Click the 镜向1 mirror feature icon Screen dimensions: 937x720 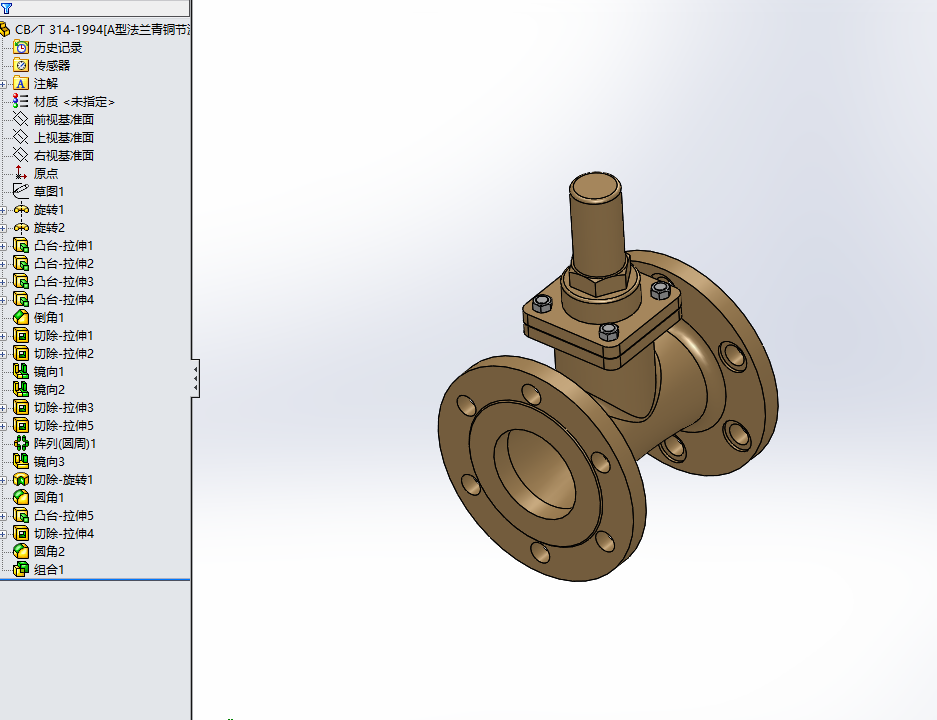pyautogui.click(x=21, y=372)
